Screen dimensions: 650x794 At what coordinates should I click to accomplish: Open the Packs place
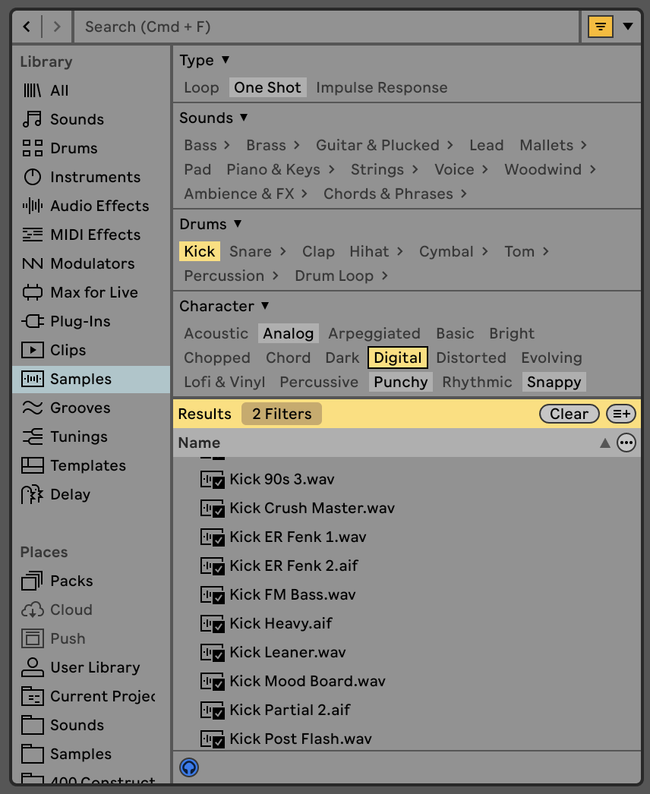(x=71, y=581)
